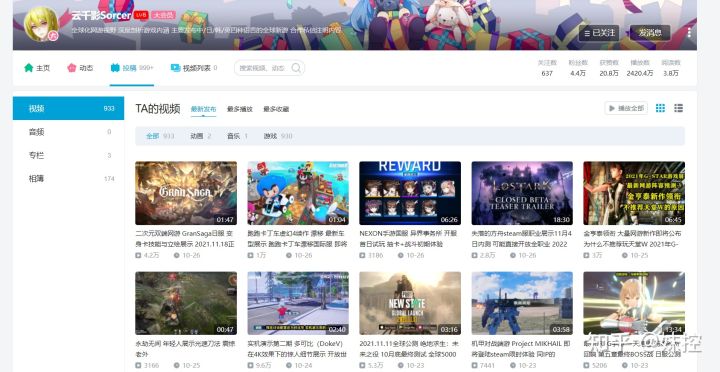Open the REWARD video thumbnail
The height and width of the screenshot is (372, 720).
tap(410, 193)
